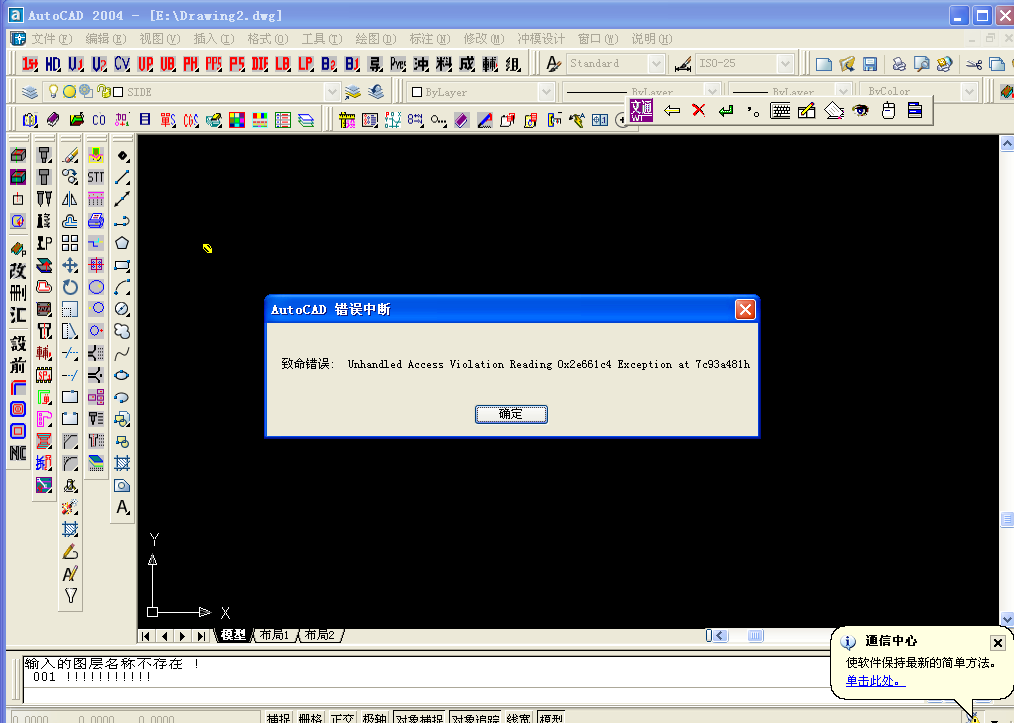
Task: Click the Dimension Style icon beside ISO-25
Action: 683,64
